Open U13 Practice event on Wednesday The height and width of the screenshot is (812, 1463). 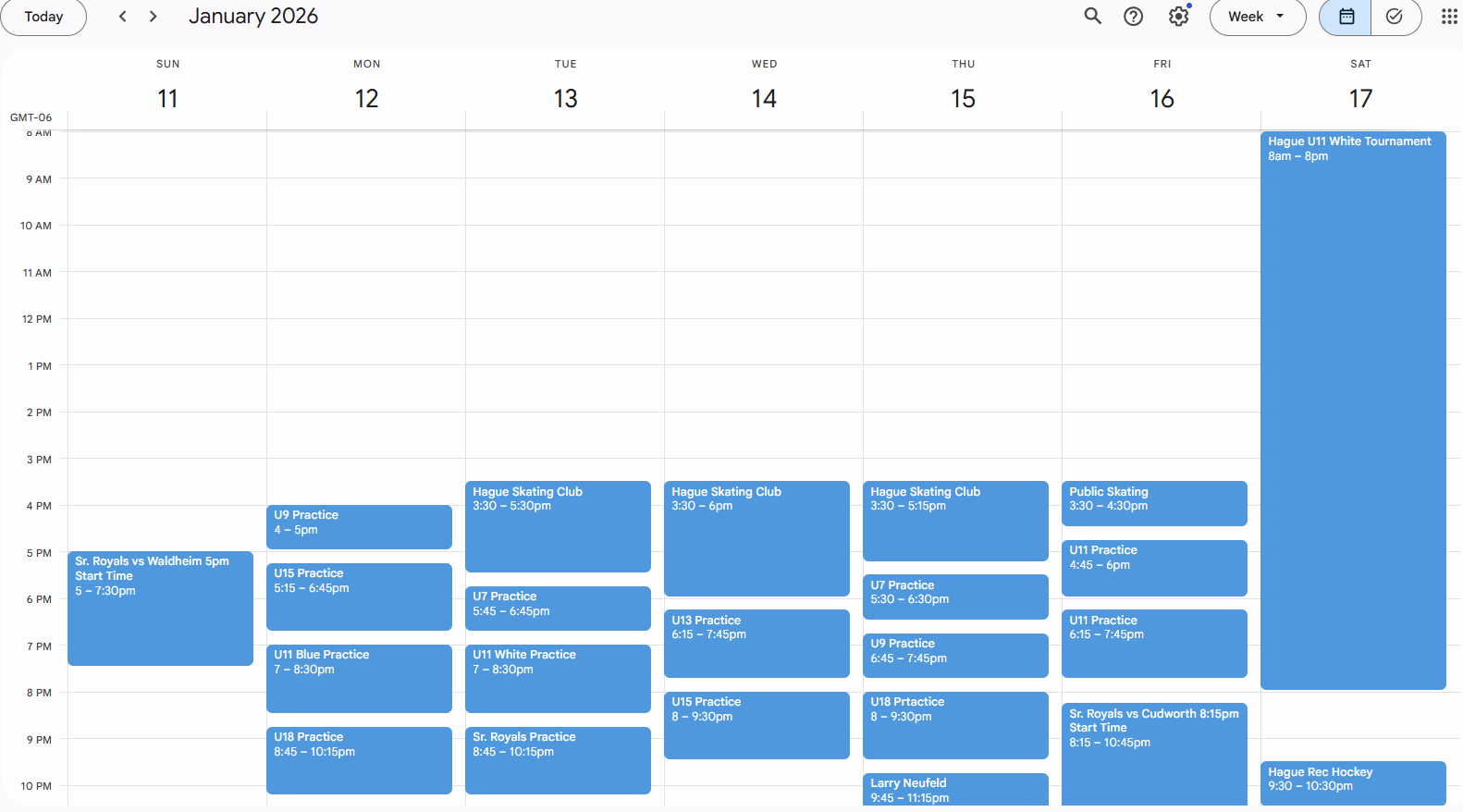click(x=756, y=643)
